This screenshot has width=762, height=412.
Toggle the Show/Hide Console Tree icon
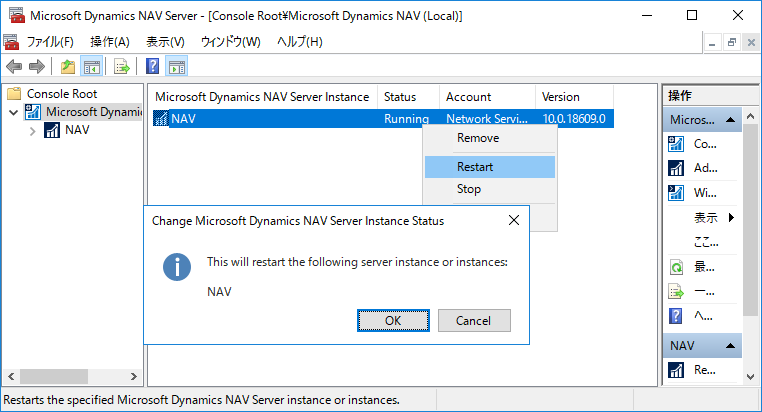pos(91,66)
